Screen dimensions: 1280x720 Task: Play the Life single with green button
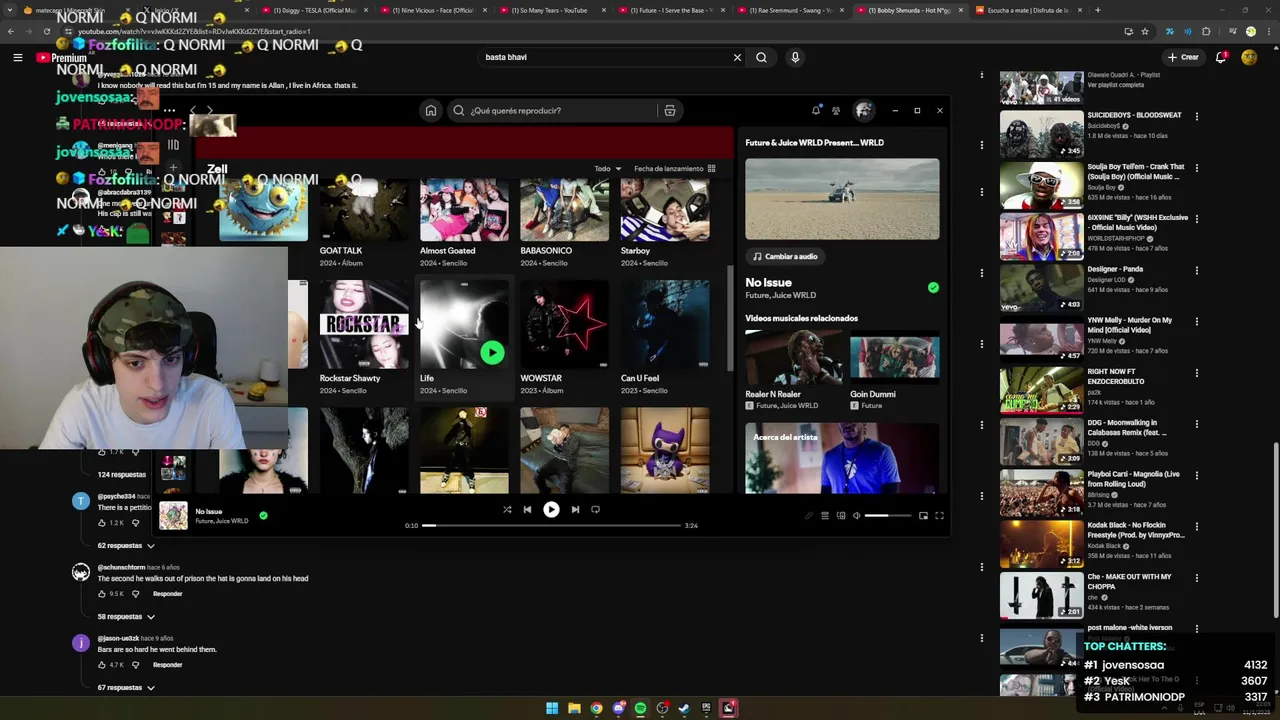tap(491, 352)
